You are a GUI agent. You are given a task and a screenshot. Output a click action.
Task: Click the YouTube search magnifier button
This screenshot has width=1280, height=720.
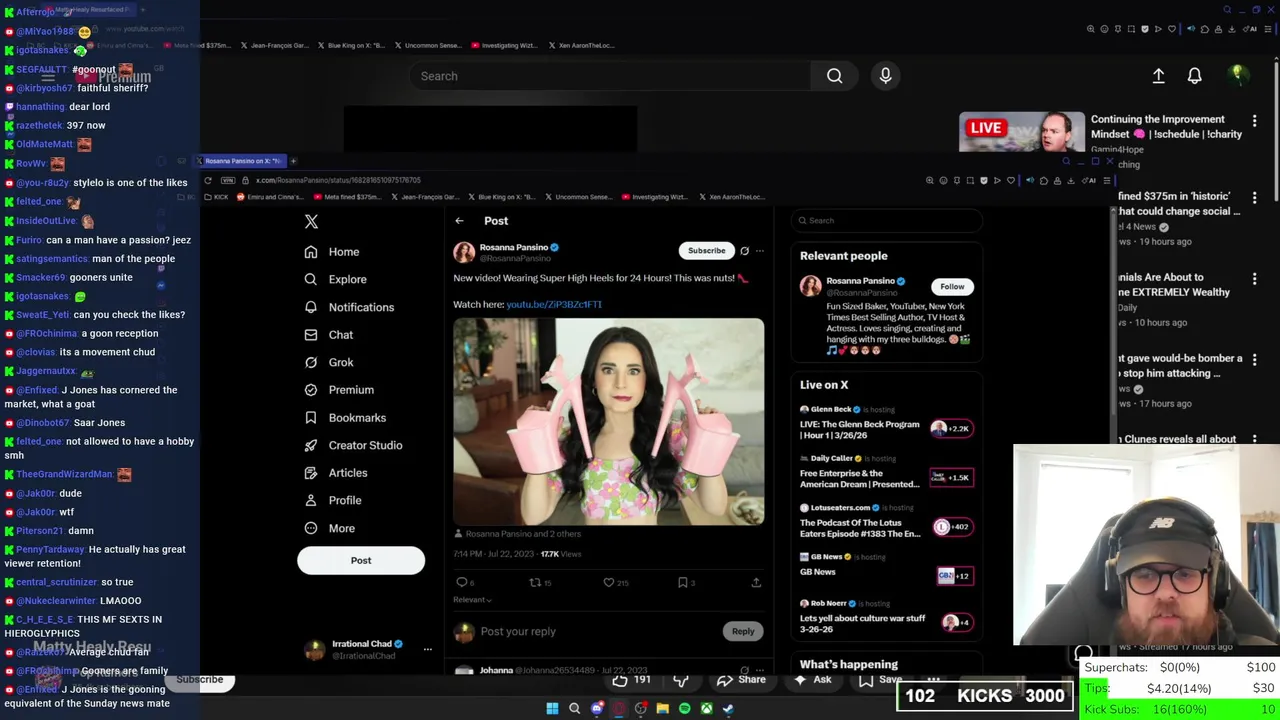(x=834, y=76)
